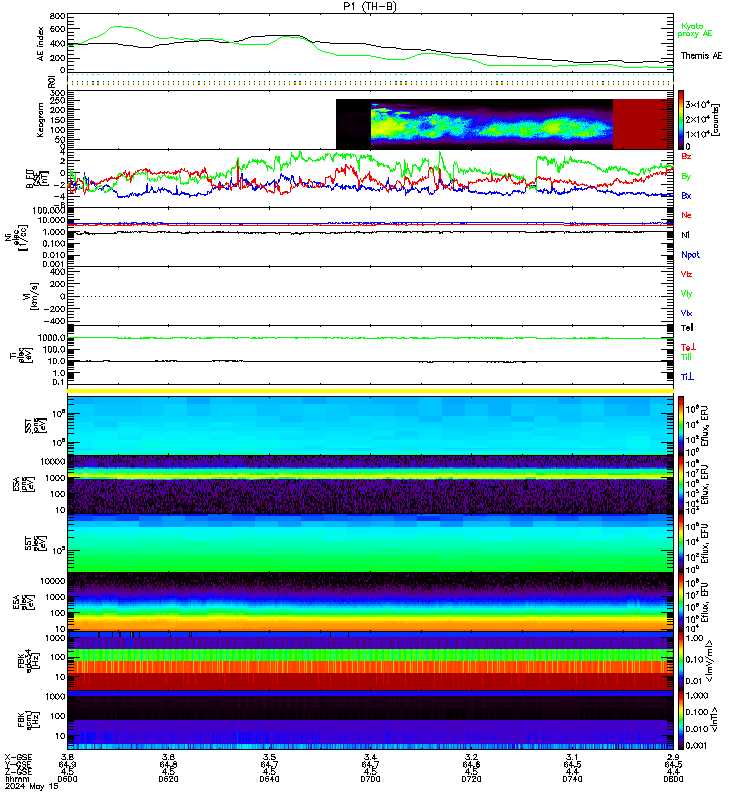Click the date "2024 May 15"
This screenshot has width=750, height=800.
(32, 786)
